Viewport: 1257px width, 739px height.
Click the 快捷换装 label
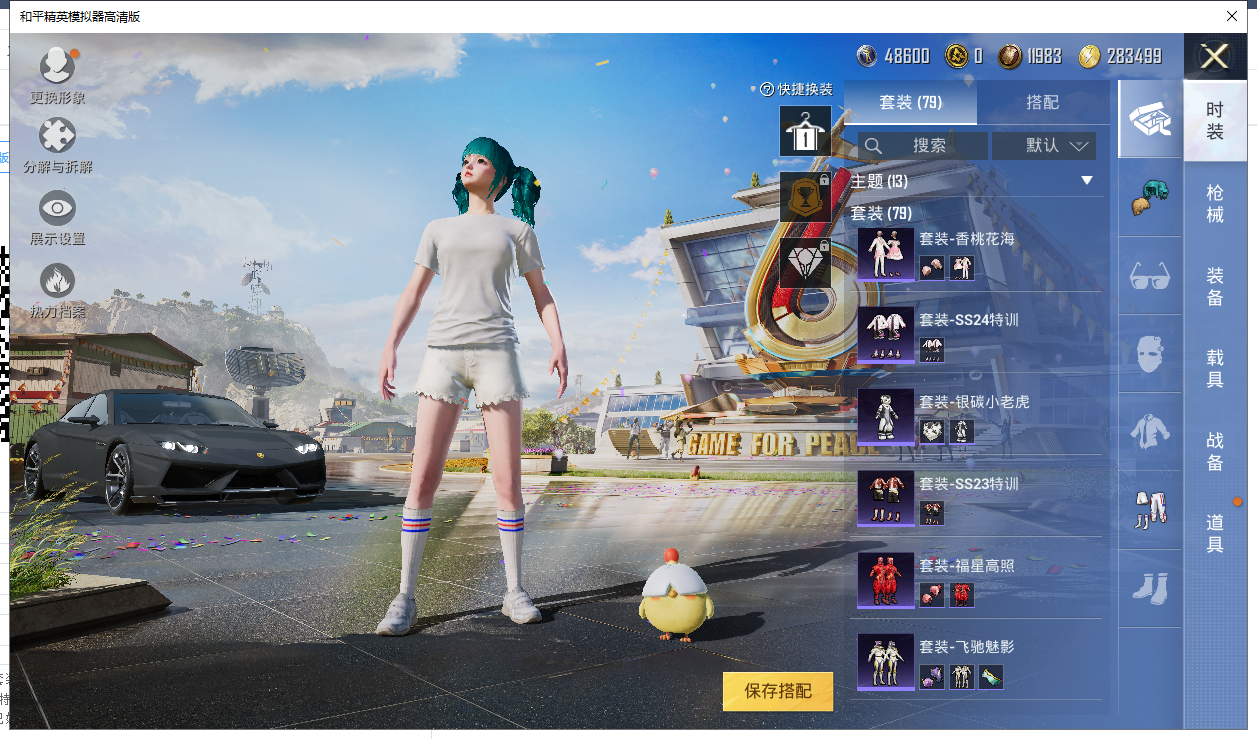(x=805, y=89)
